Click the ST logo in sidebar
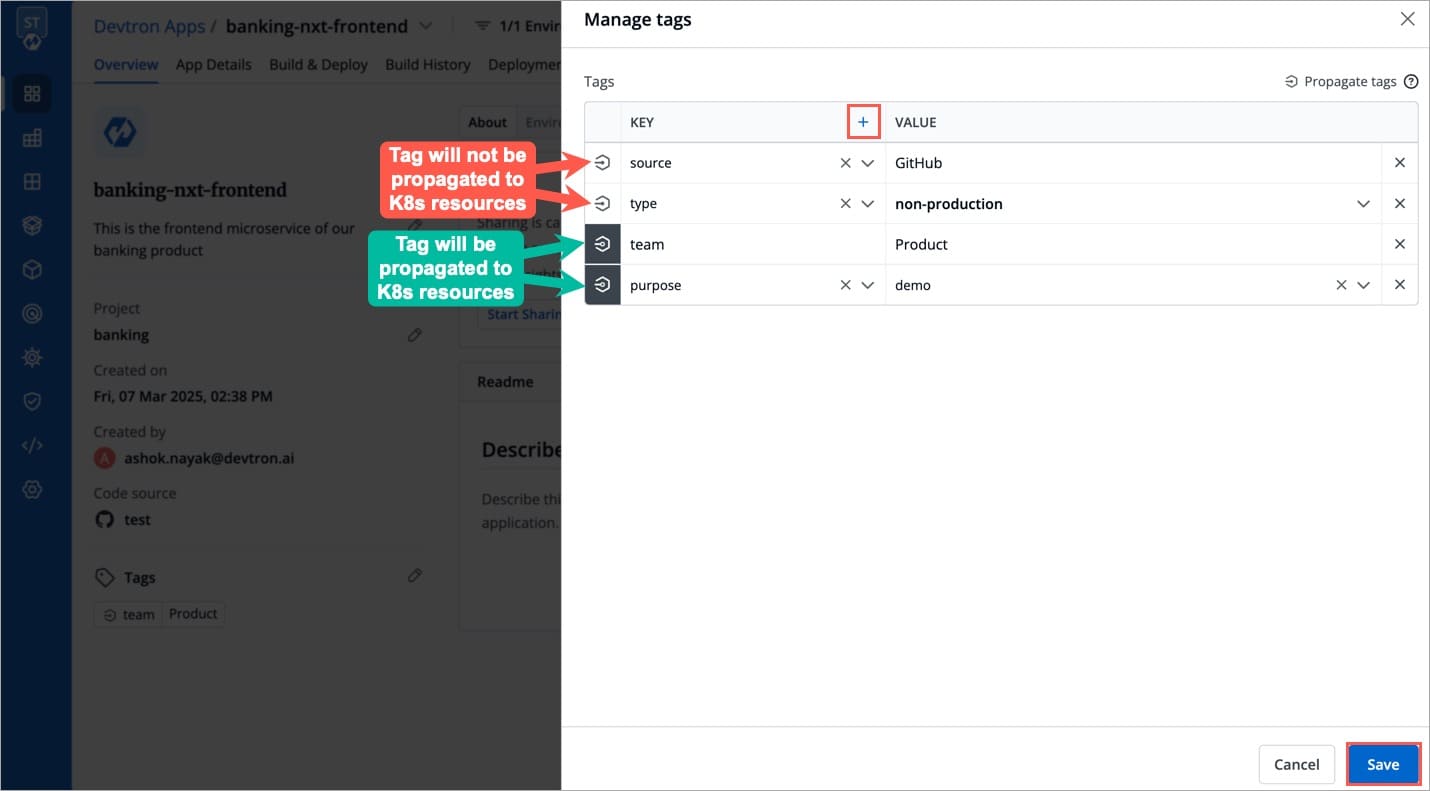The image size is (1430, 791). [32, 29]
